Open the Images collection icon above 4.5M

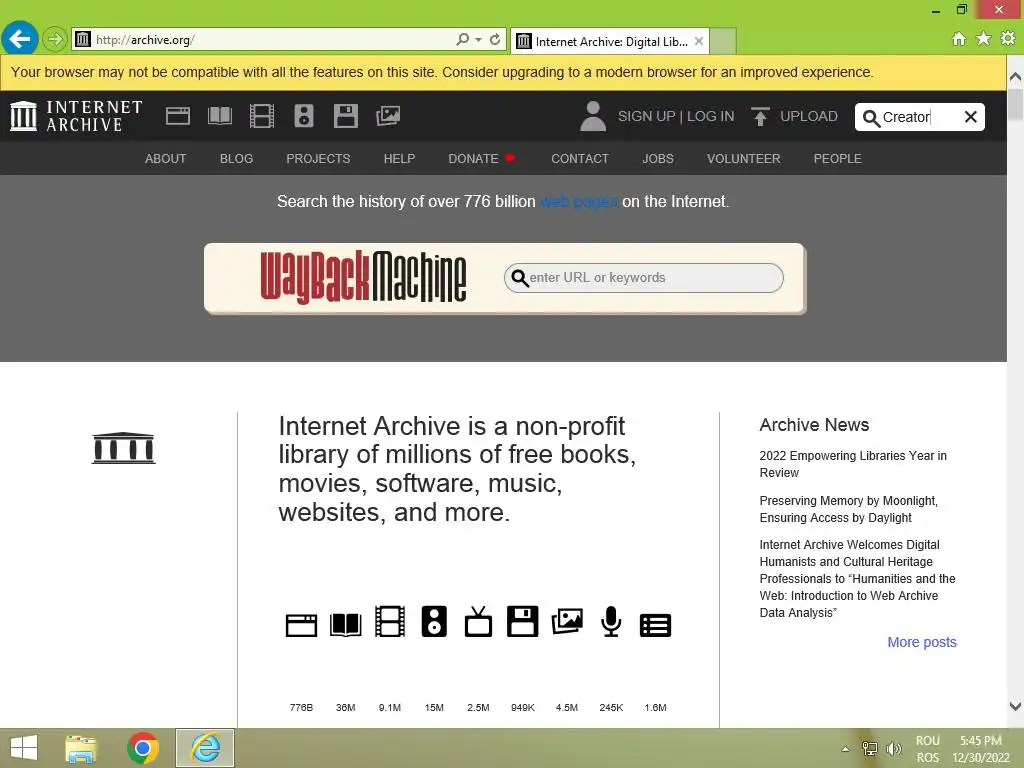tap(567, 621)
